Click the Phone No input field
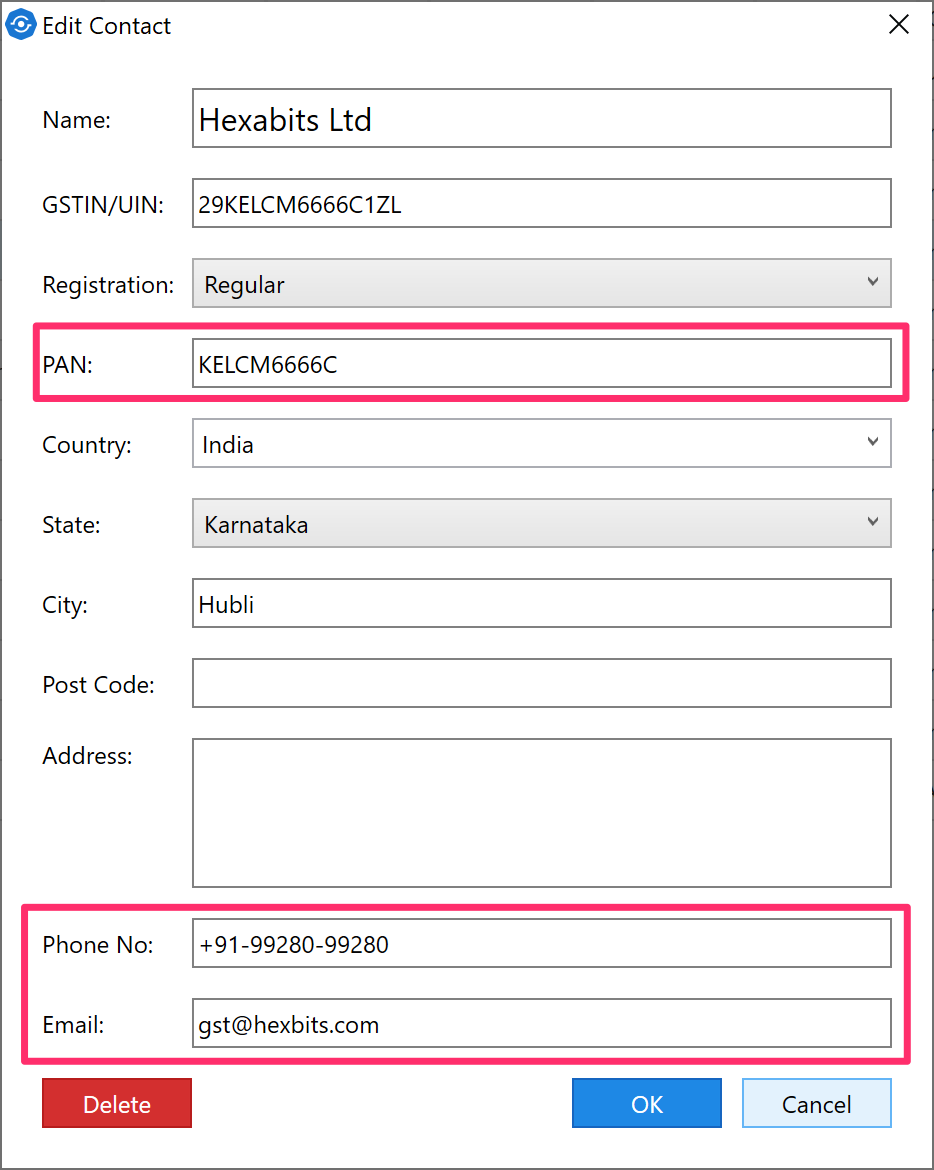The image size is (934, 1170). [x=541, y=944]
